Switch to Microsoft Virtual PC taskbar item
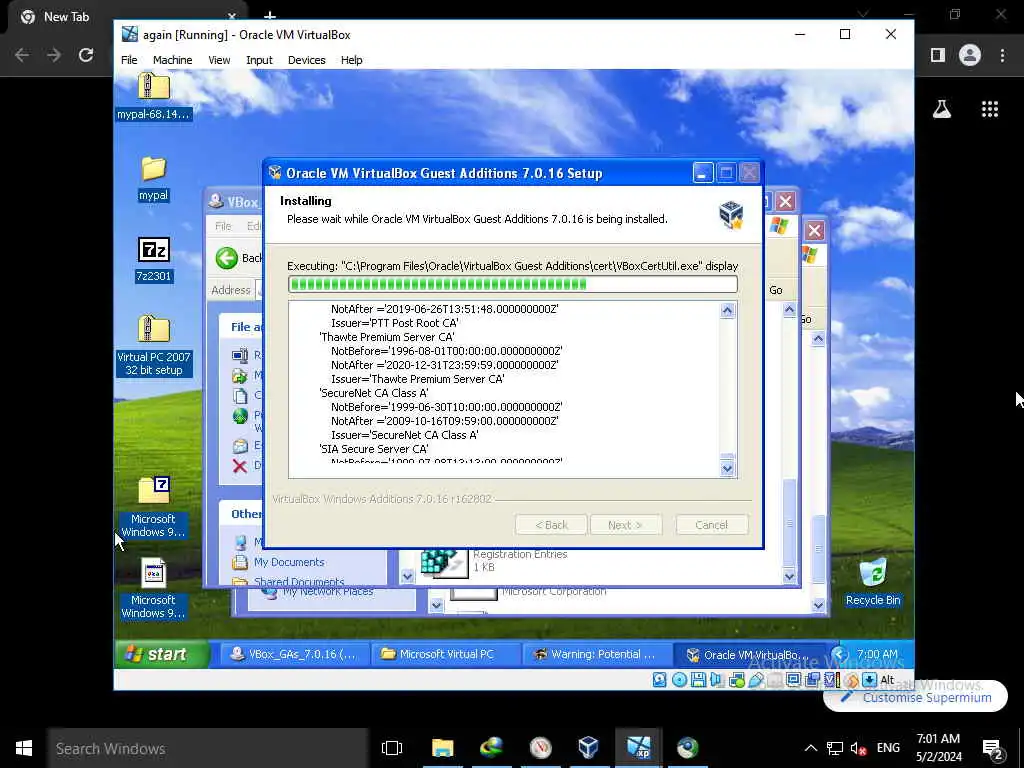 pos(446,654)
